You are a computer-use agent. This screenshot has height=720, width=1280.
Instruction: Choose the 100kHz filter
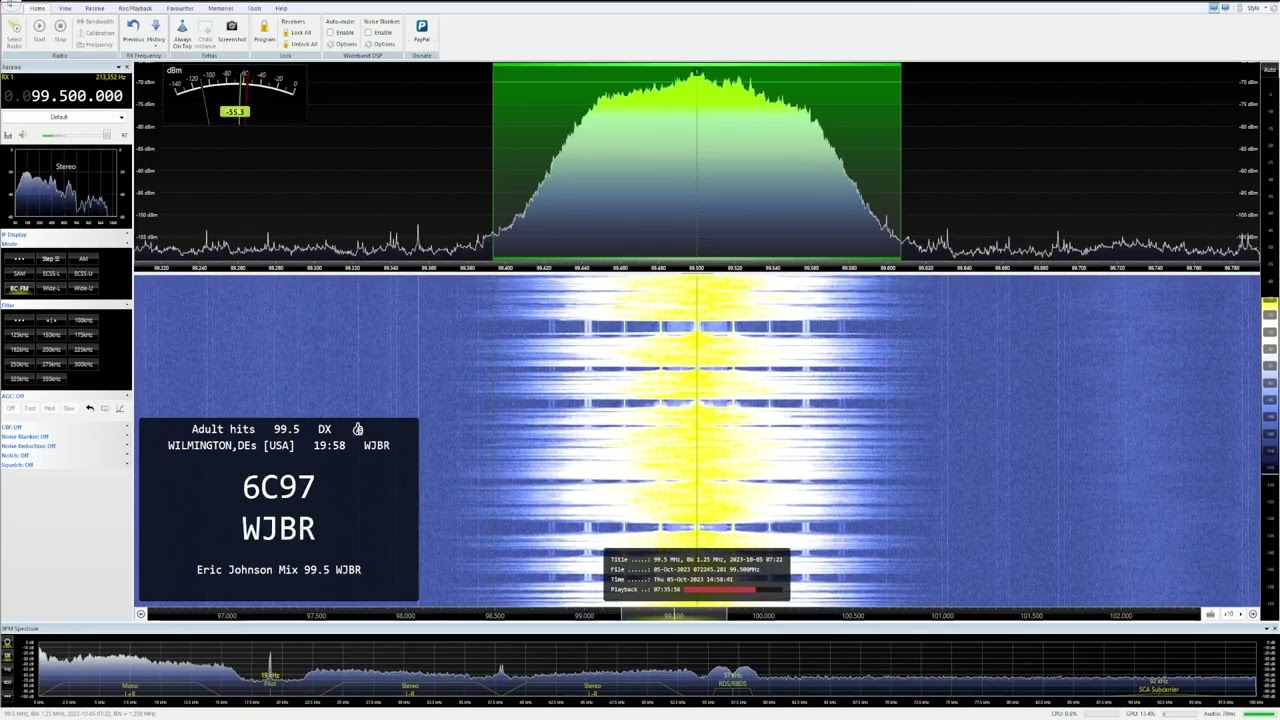coord(83,320)
